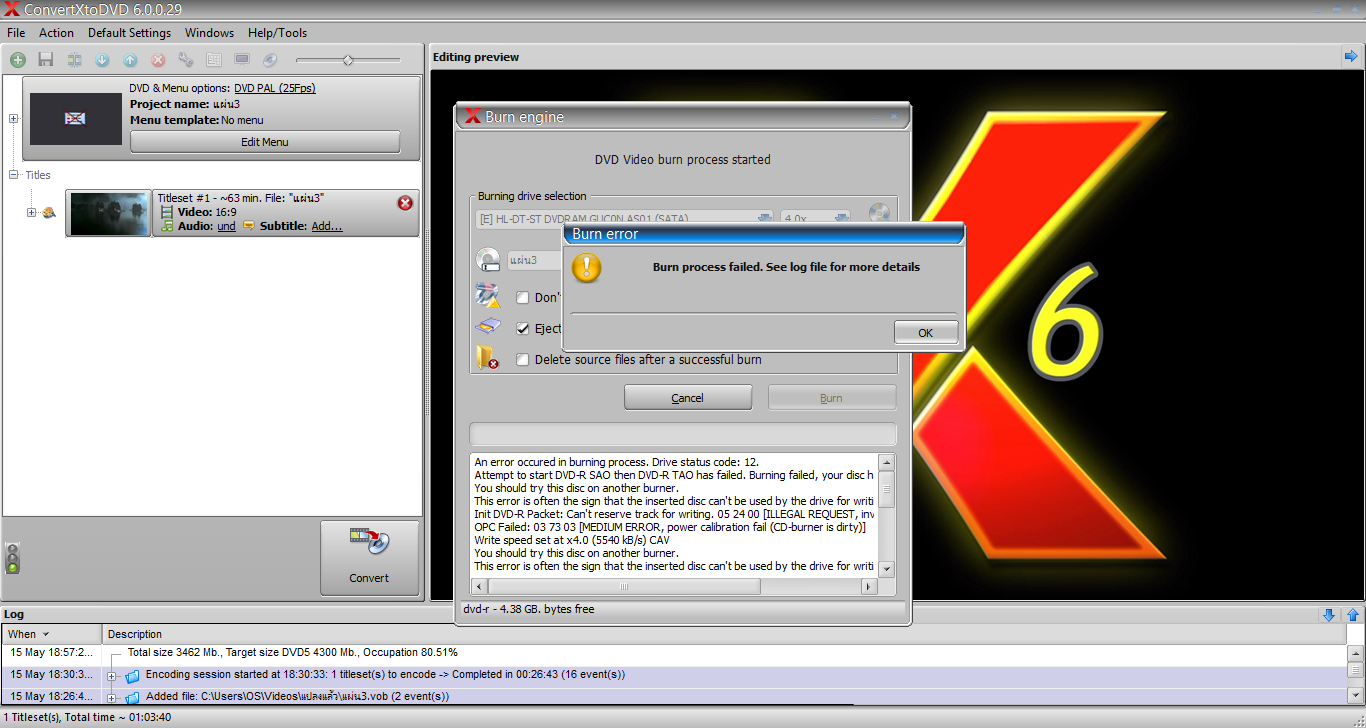This screenshot has width=1366, height=728.
Task: Click the When column sort arrow
Action: click(45, 634)
